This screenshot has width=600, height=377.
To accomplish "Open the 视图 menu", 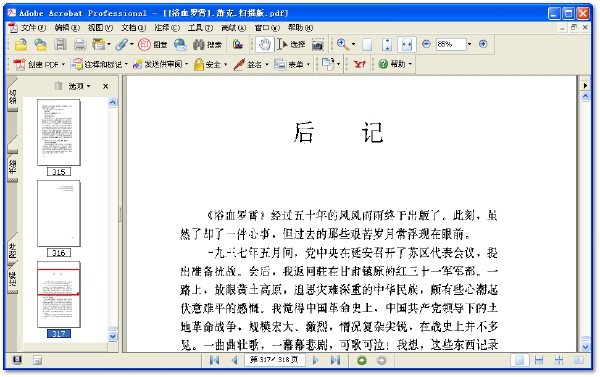I will [x=100, y=28].
